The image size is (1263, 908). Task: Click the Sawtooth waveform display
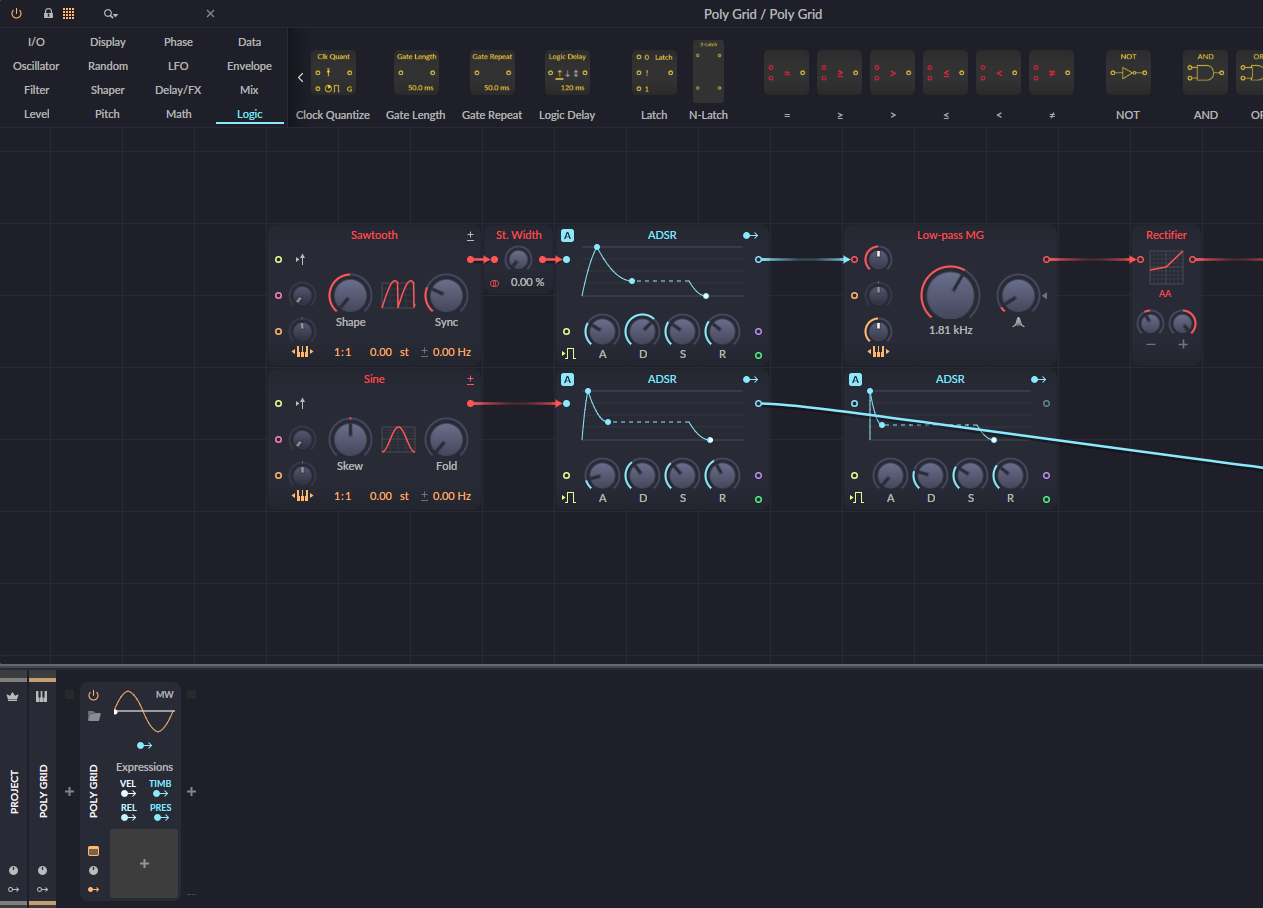(x=398, y=295)
